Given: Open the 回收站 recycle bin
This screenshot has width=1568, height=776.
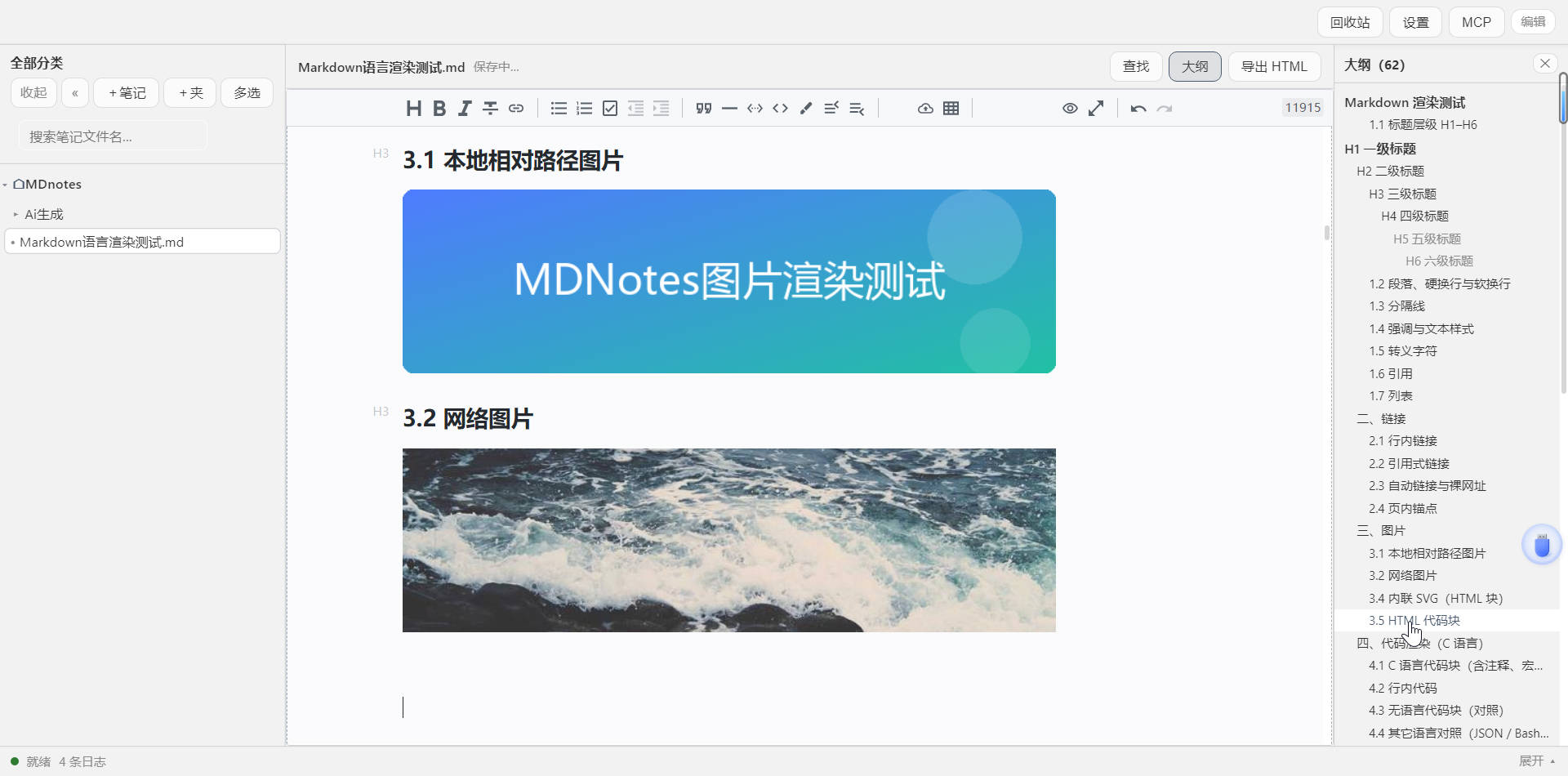Looking at the screenshot, I should tap(1350, 22).
